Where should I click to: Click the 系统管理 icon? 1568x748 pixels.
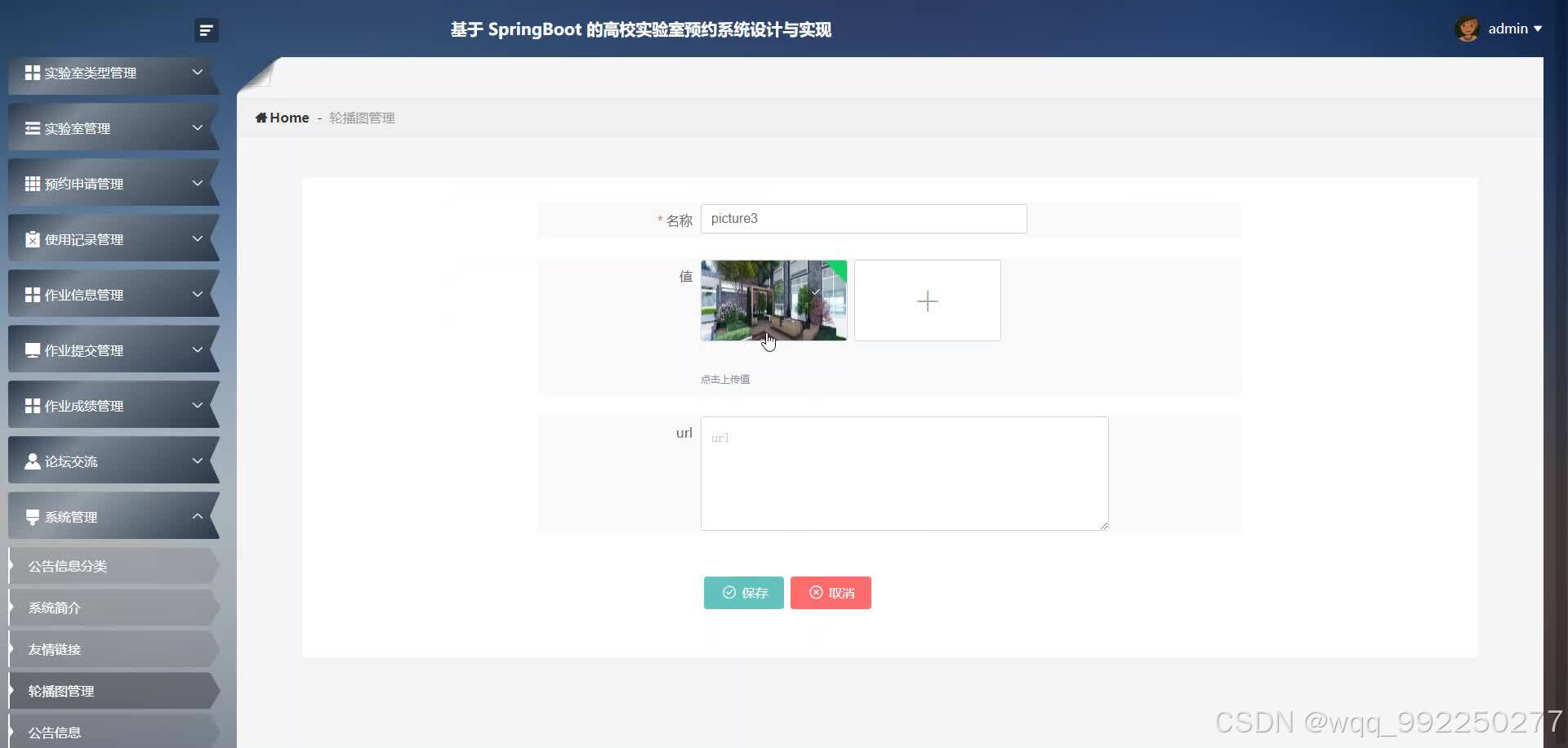33,517
